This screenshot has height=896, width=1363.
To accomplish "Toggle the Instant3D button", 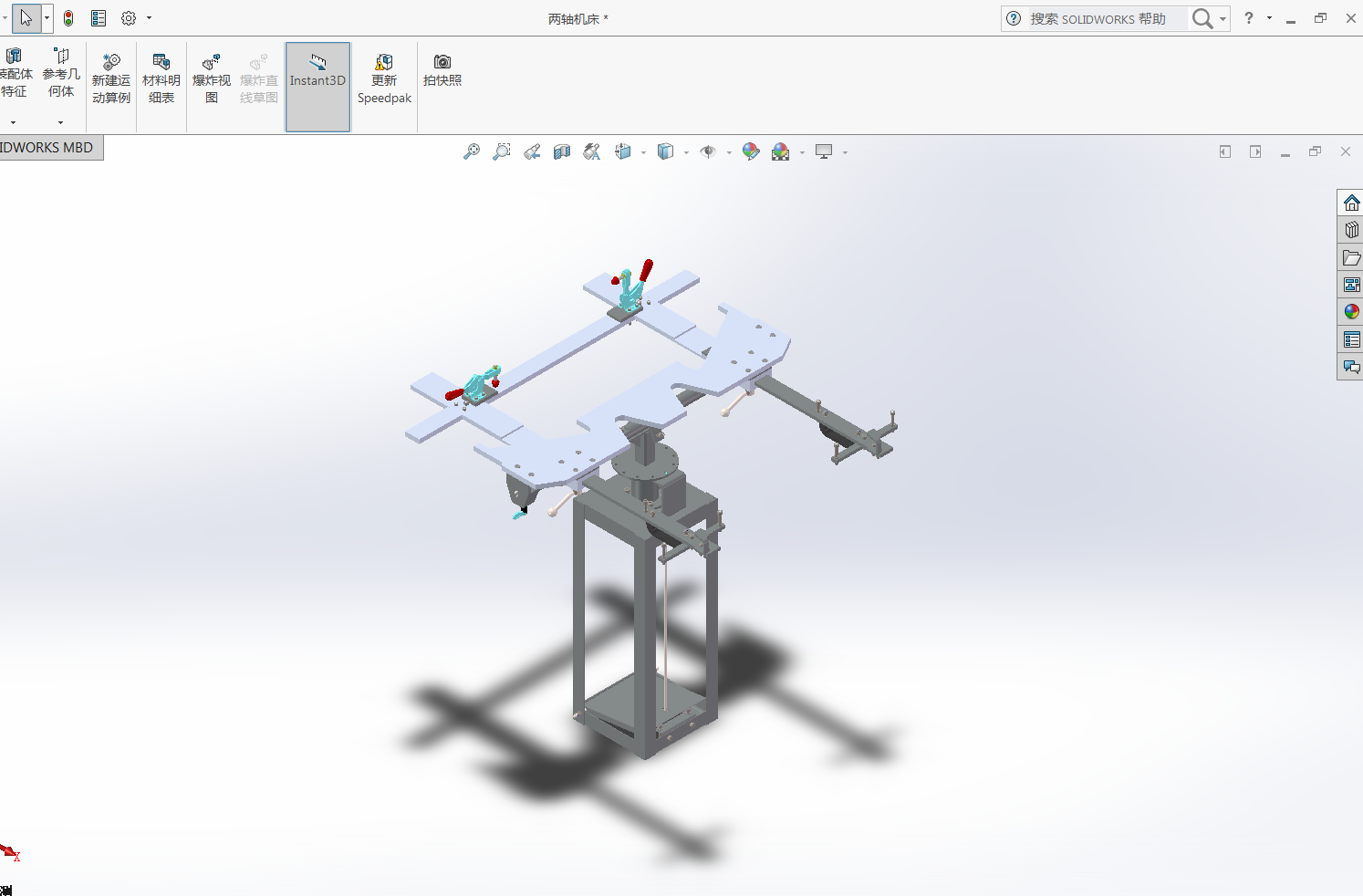I will coord(317,87).
